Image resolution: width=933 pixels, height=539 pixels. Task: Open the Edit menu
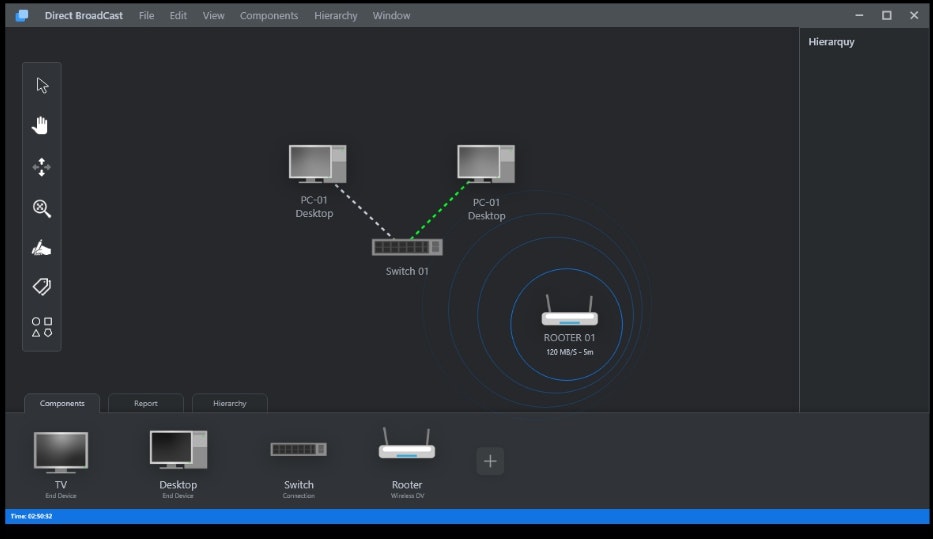coord(178,15)
